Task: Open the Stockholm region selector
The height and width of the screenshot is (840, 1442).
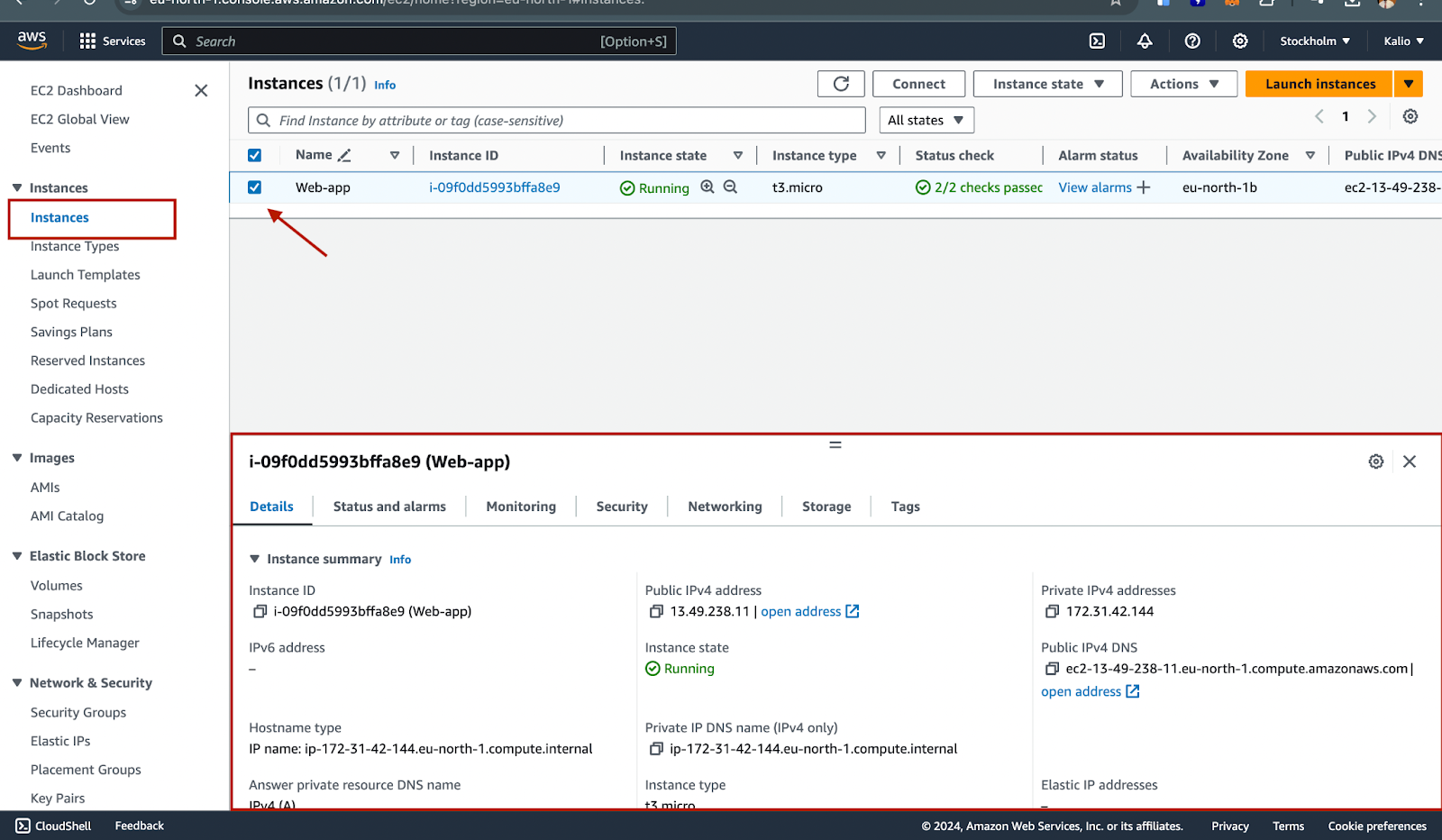Action: (x=1315, y=41)
